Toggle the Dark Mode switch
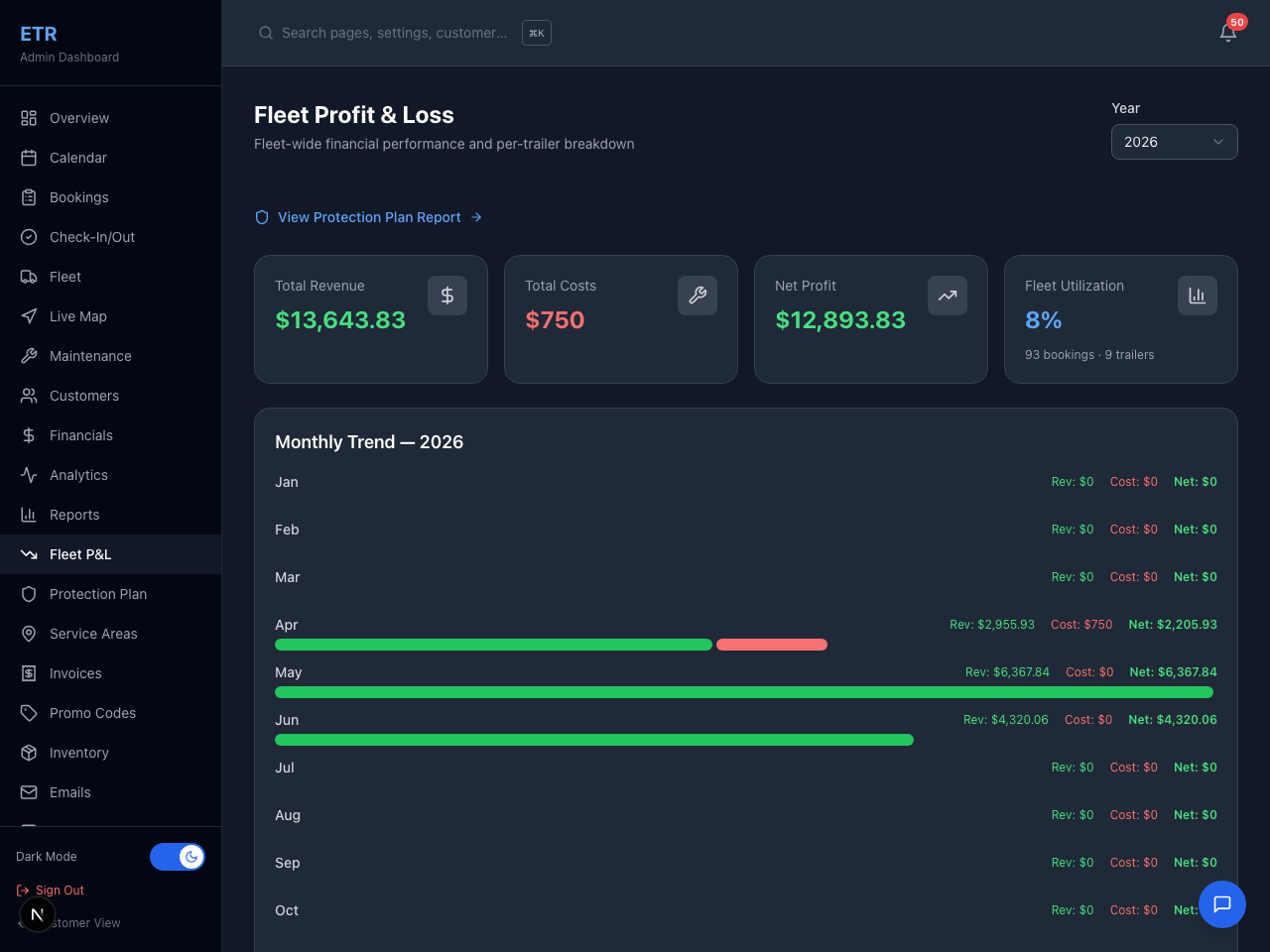The height and width of the screenshot is (952, 1270). [x=178, y=857]
